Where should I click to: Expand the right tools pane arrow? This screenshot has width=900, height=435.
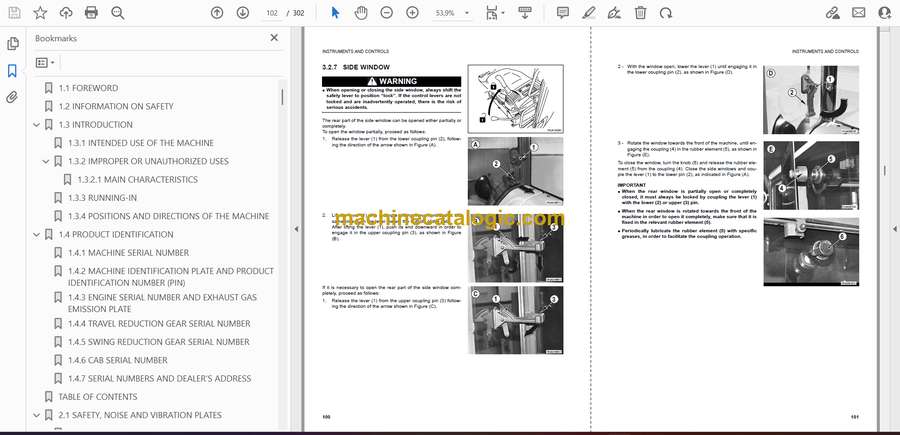894,229
